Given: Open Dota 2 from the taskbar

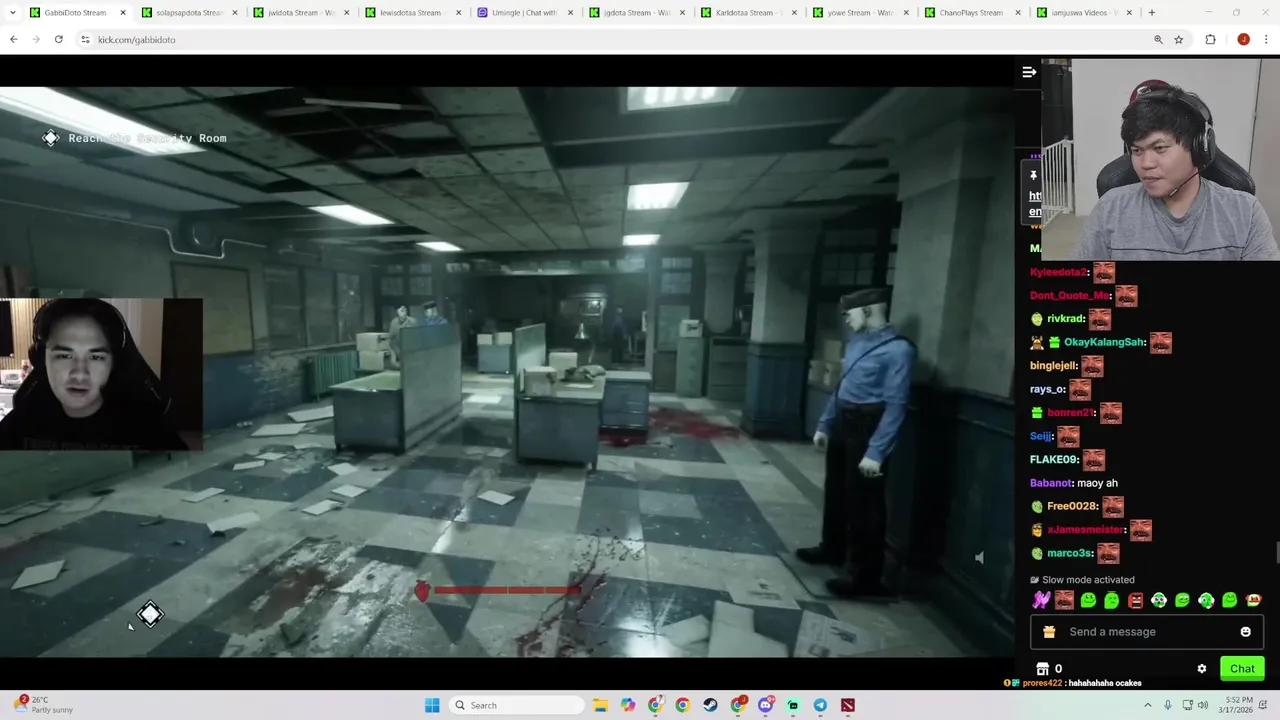Looking at the screenshot, I should click(x=848, y=705).
